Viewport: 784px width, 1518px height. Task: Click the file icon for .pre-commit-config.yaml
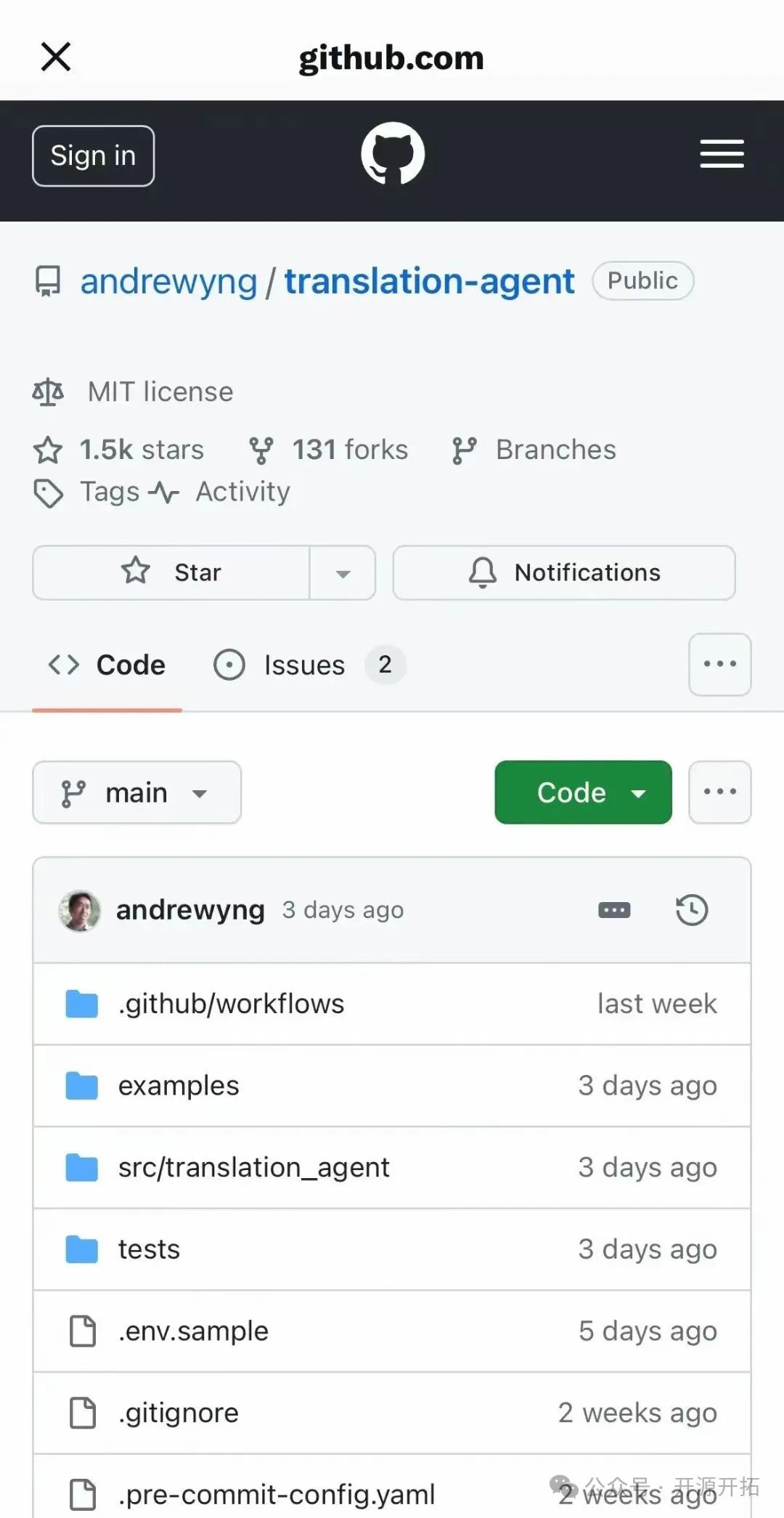[x=82, y=1495]
